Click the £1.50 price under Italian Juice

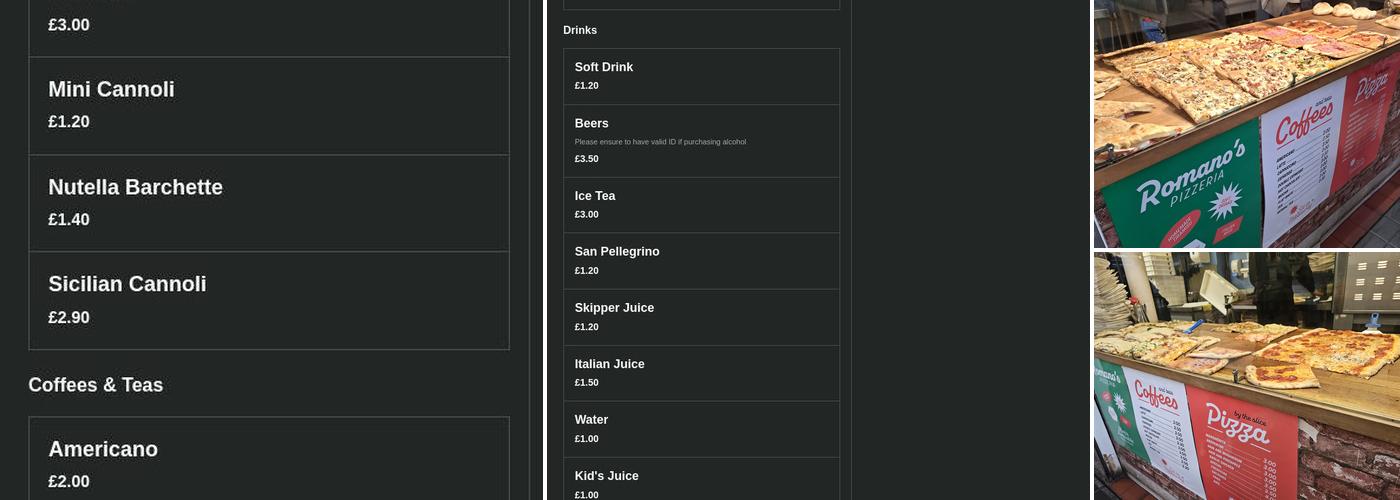(x=587, y=383)
